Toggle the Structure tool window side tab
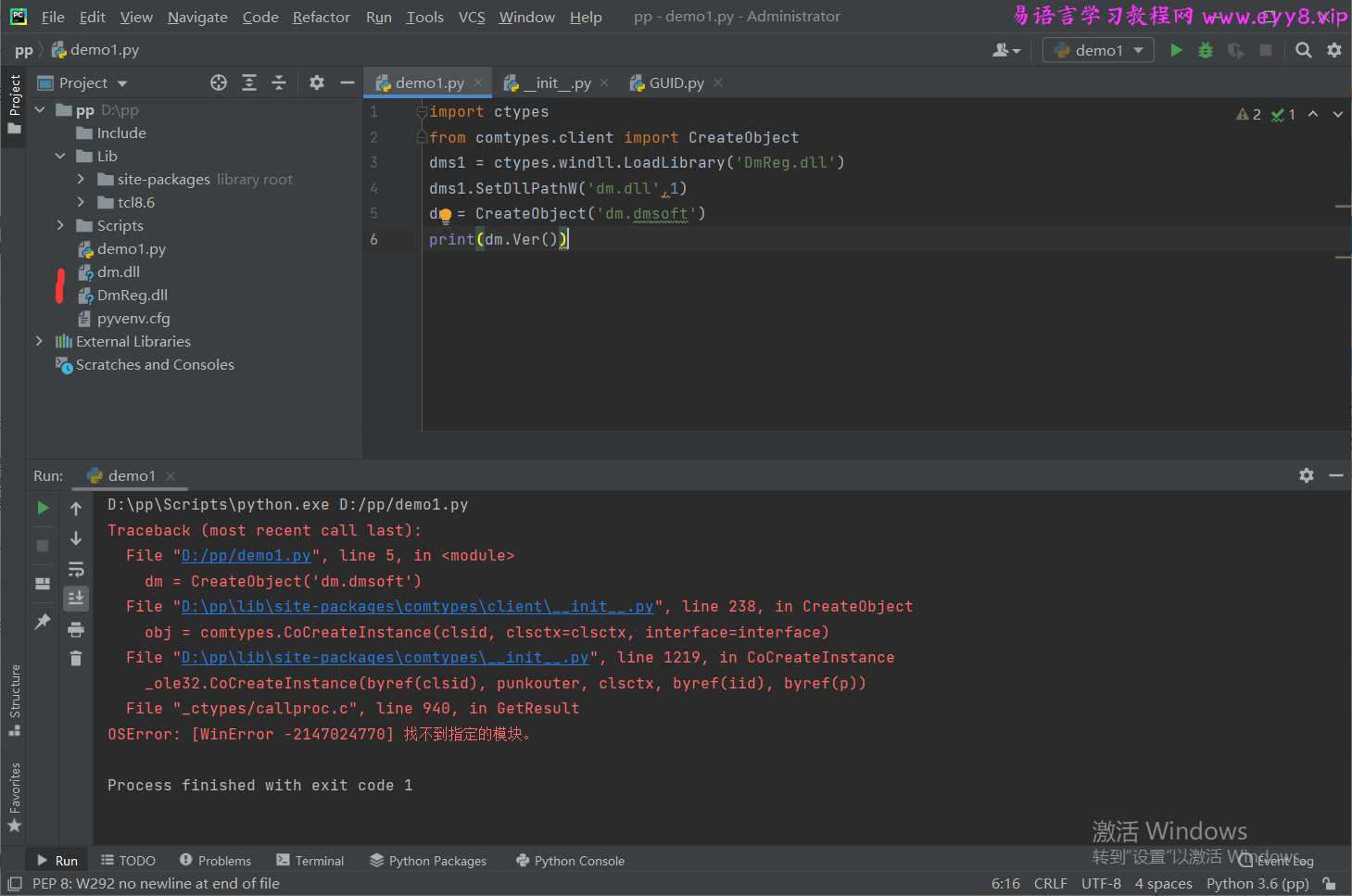Image resolution: width=1352 pixels, height=896 pixels. pos(14,700)
